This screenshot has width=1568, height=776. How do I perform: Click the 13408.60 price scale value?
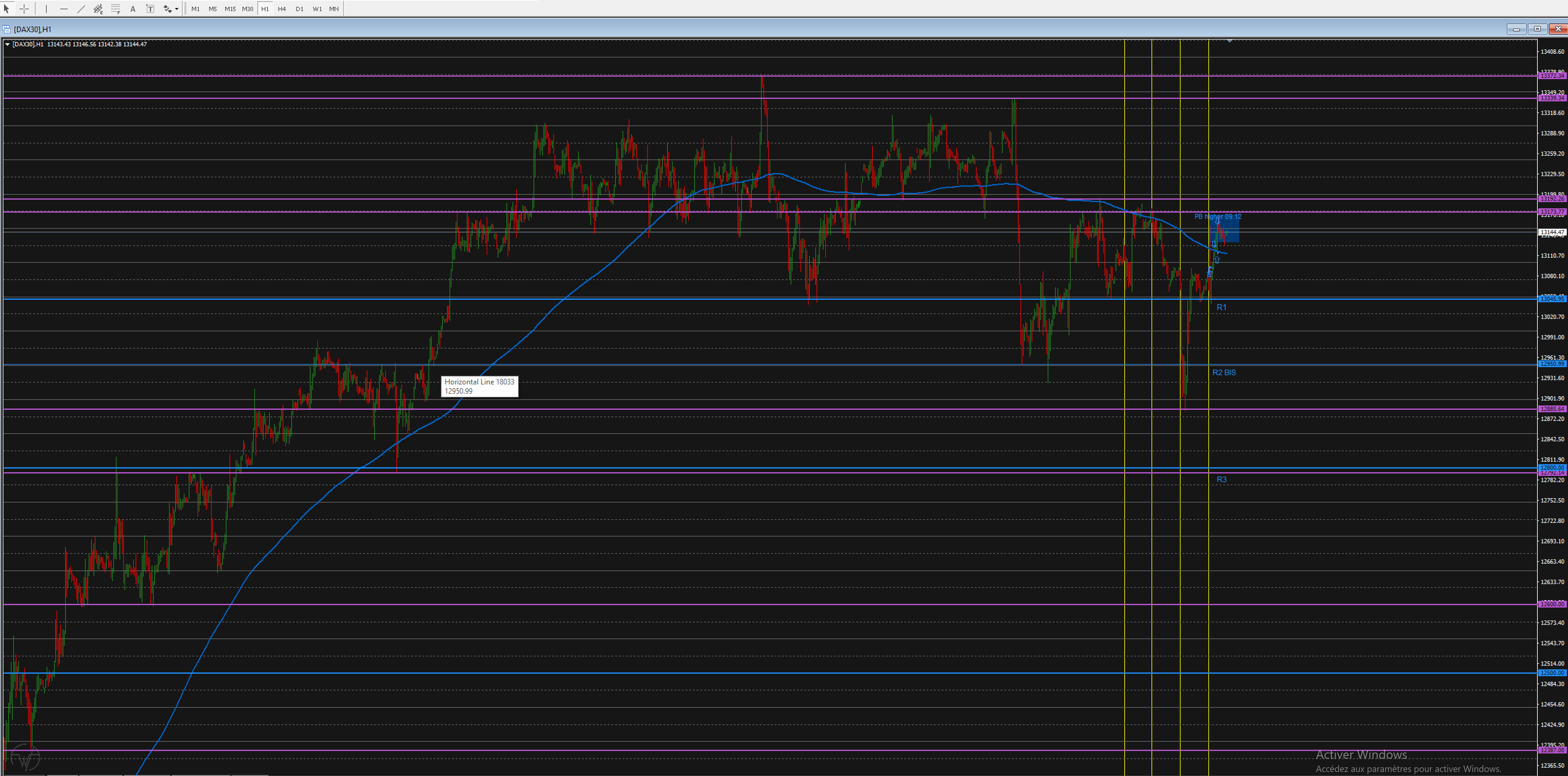1552,52
